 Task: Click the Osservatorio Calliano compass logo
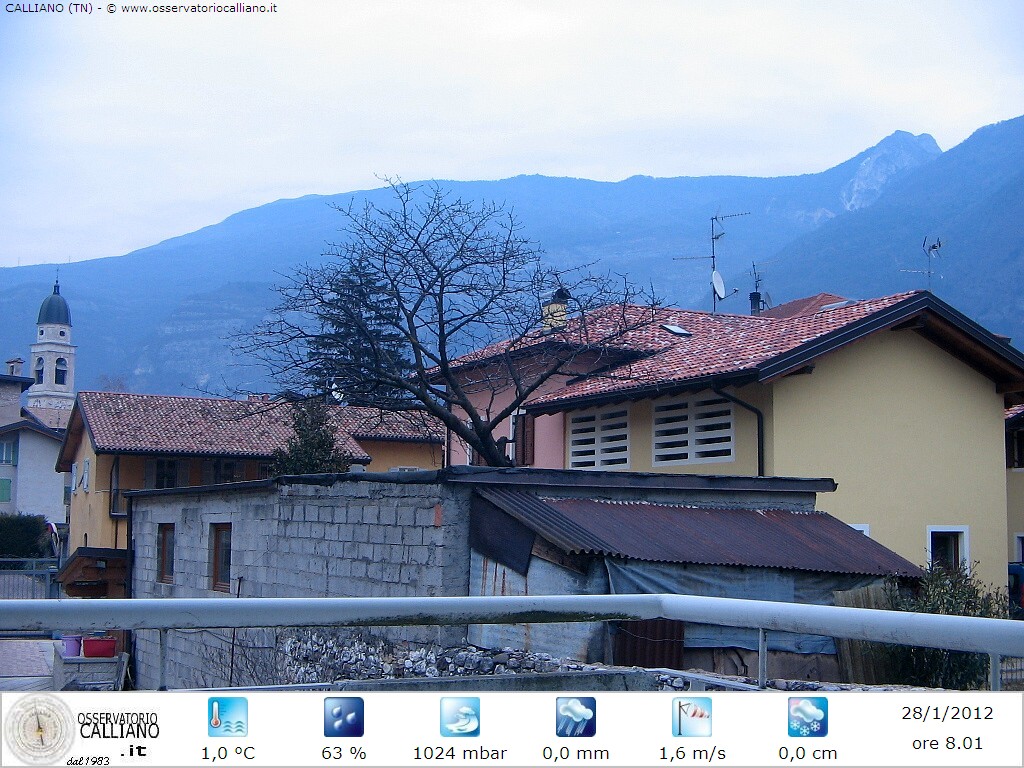[x=39, y=729]
